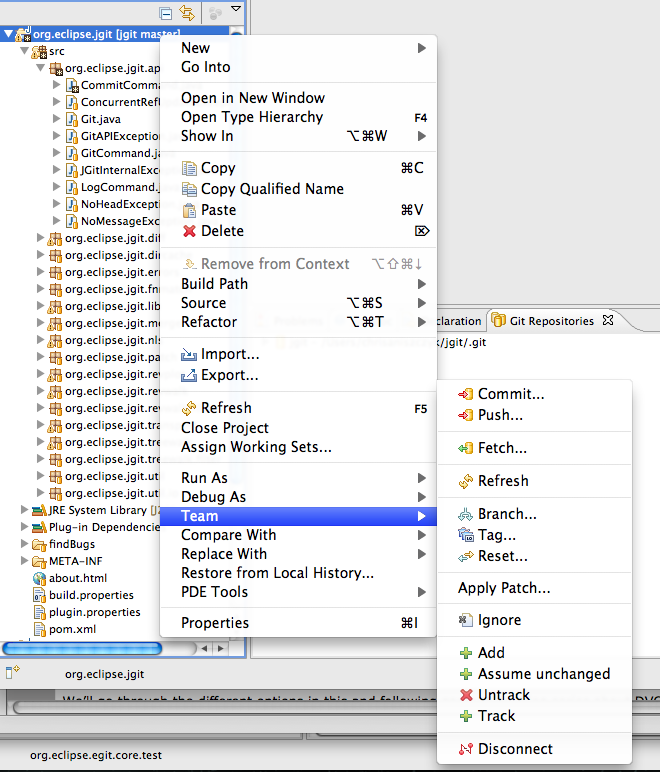
Task: Click the Copy Qualified Name icon
Action: tap(189, 189)
